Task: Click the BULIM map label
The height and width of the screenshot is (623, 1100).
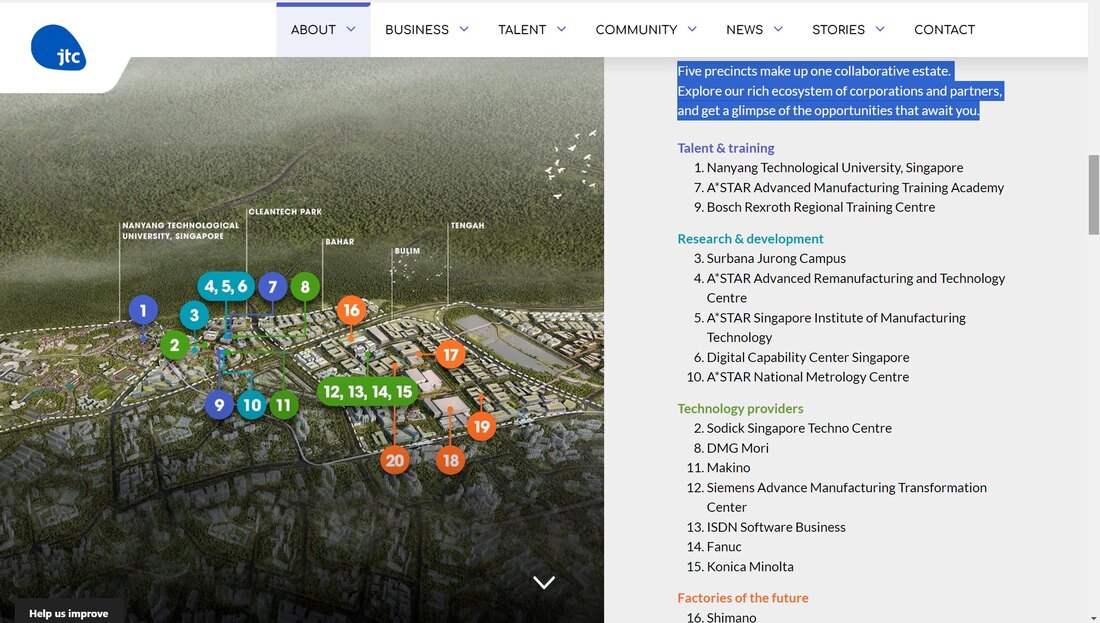Action: tap(407, 250)
